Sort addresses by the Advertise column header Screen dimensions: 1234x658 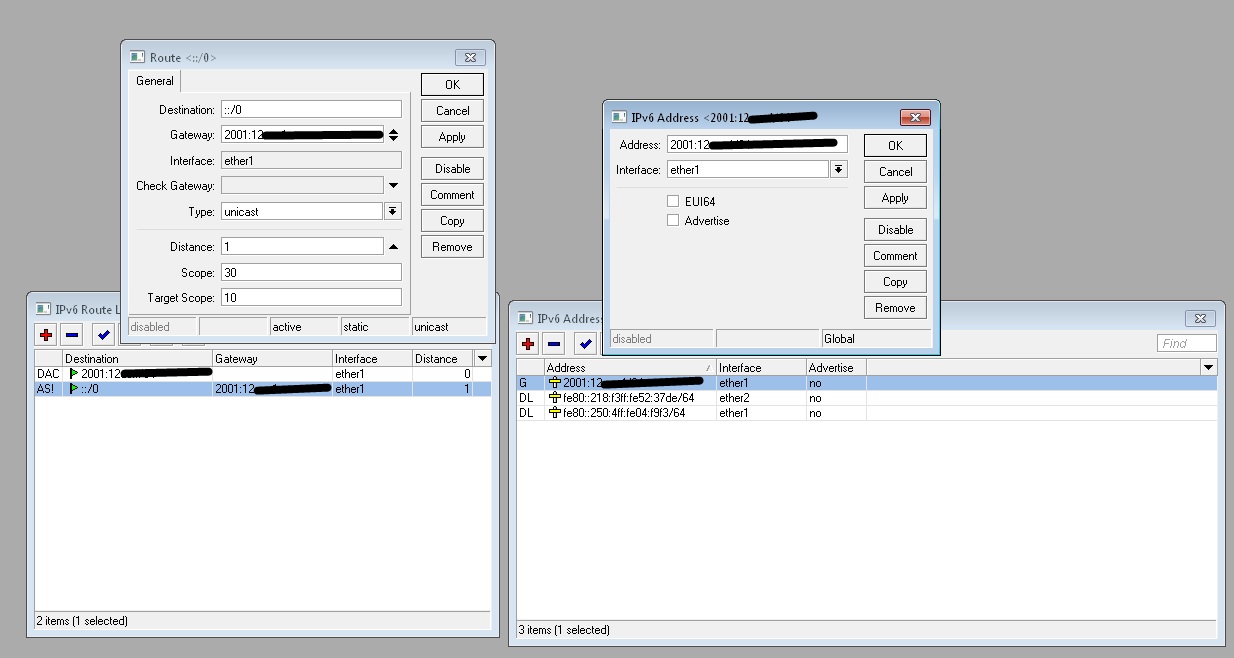point(836,367)
